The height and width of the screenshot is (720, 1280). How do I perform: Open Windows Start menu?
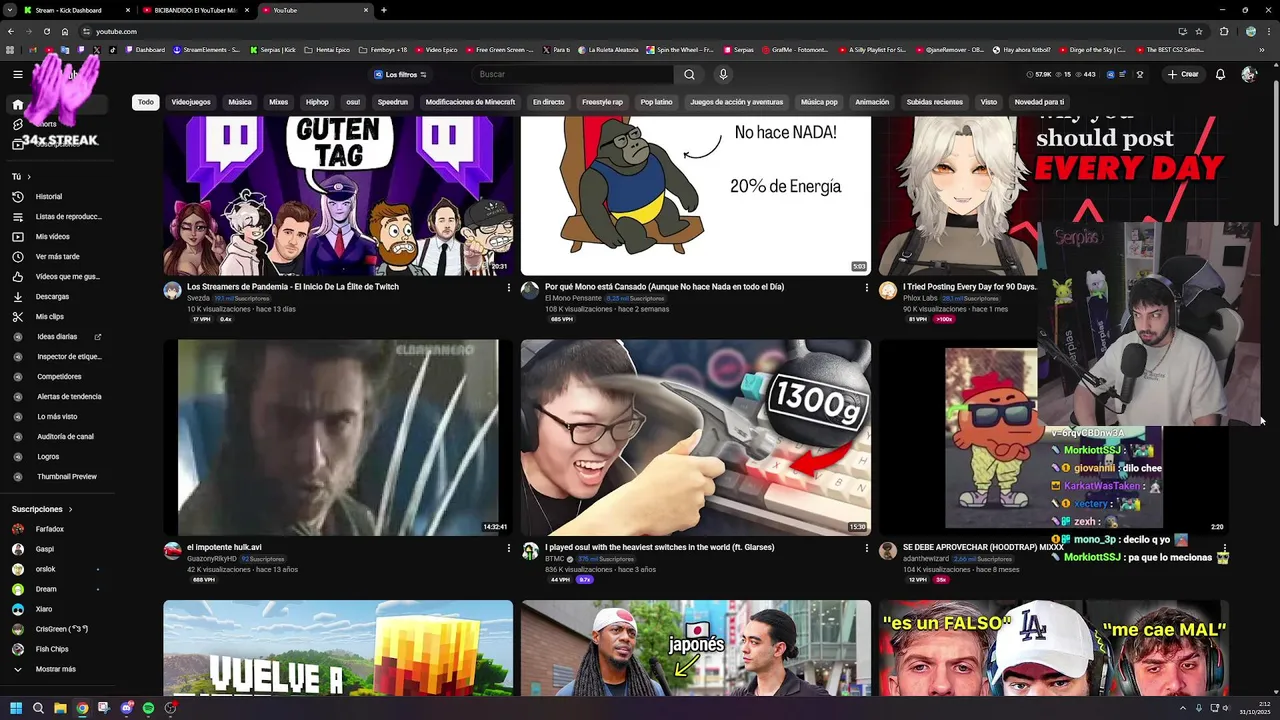[x=16, y=708]
